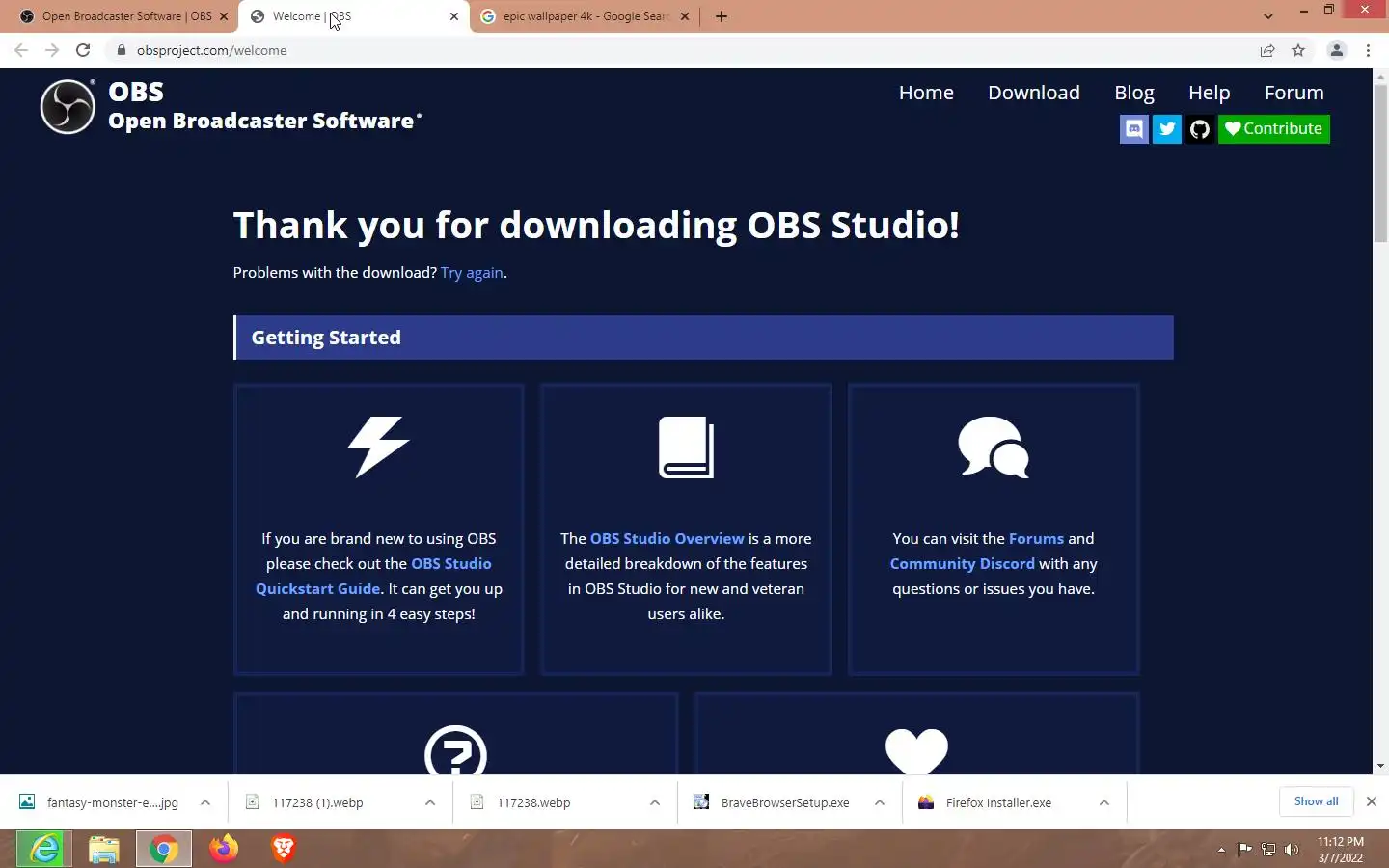Click the browser forward arrow
1389x868 pixels.
click(x=52, y=50)
